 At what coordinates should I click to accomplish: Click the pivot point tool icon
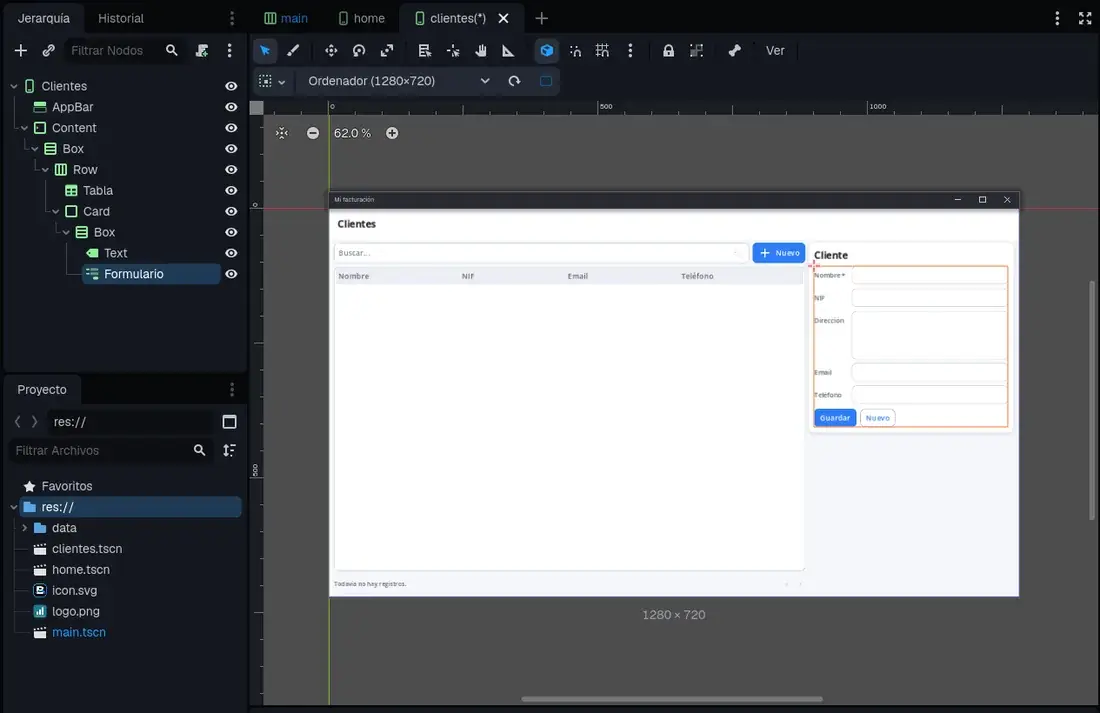pos(453,51)
